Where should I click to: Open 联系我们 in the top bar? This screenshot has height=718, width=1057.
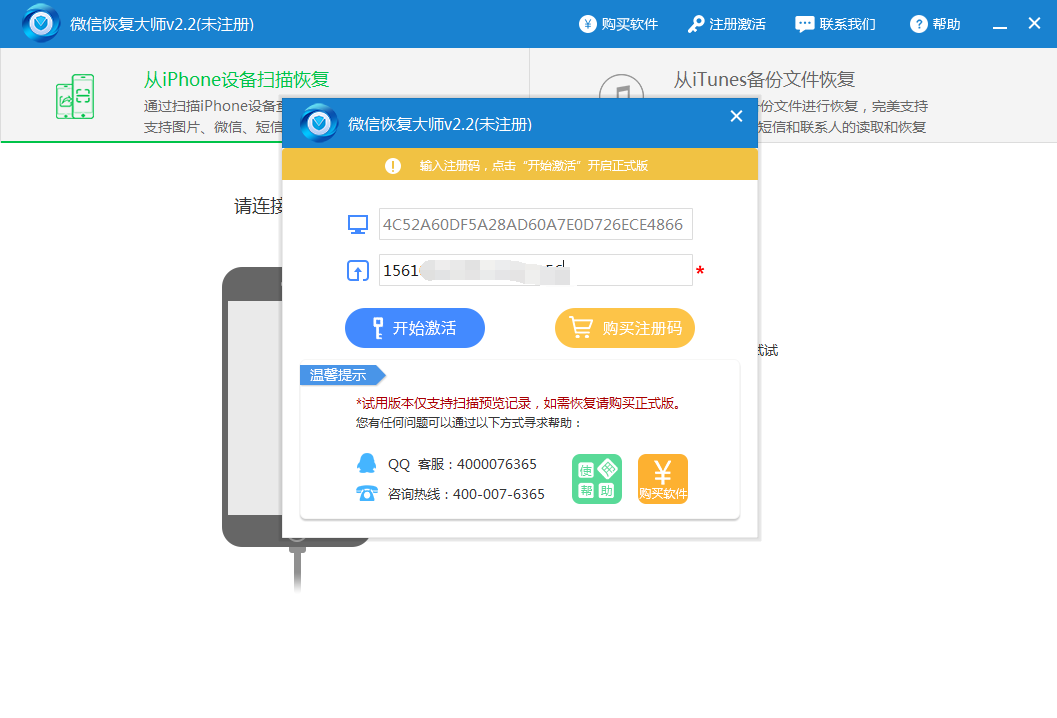(836, 24)
